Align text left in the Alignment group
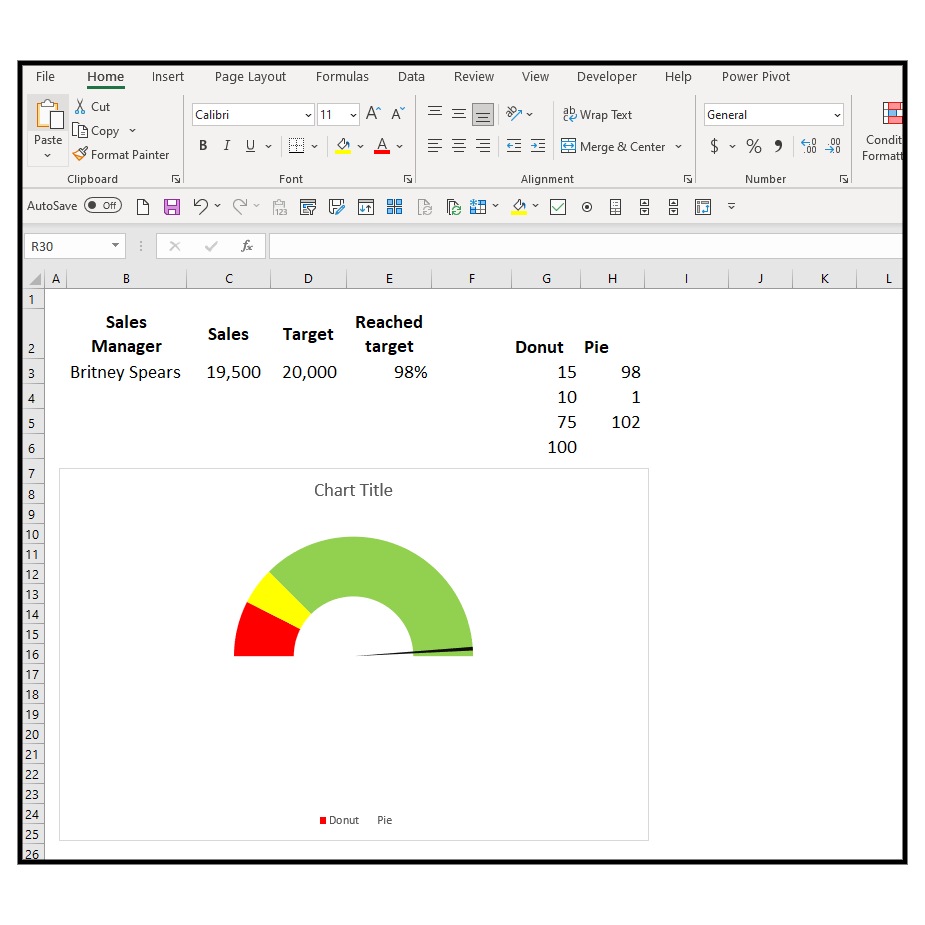Viewport: 925px width, 925px height. 435,146
